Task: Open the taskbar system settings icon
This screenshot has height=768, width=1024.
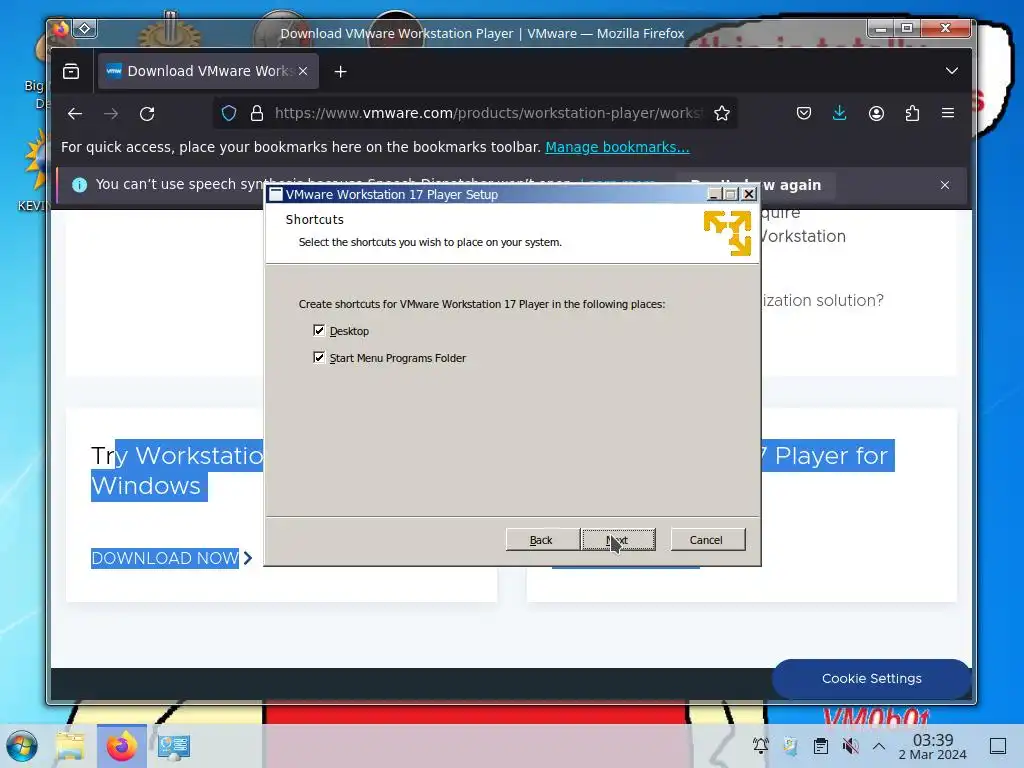Action: (174, 746)
